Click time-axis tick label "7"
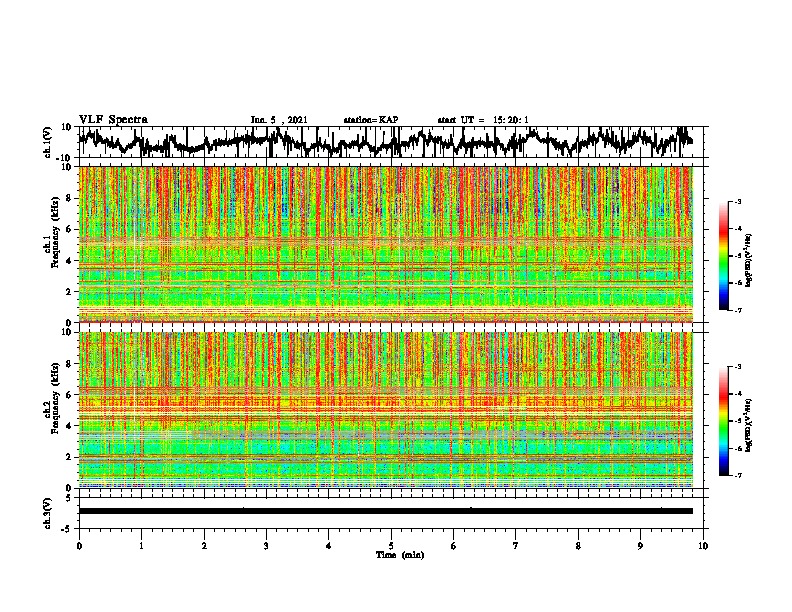 coord(516,546)
